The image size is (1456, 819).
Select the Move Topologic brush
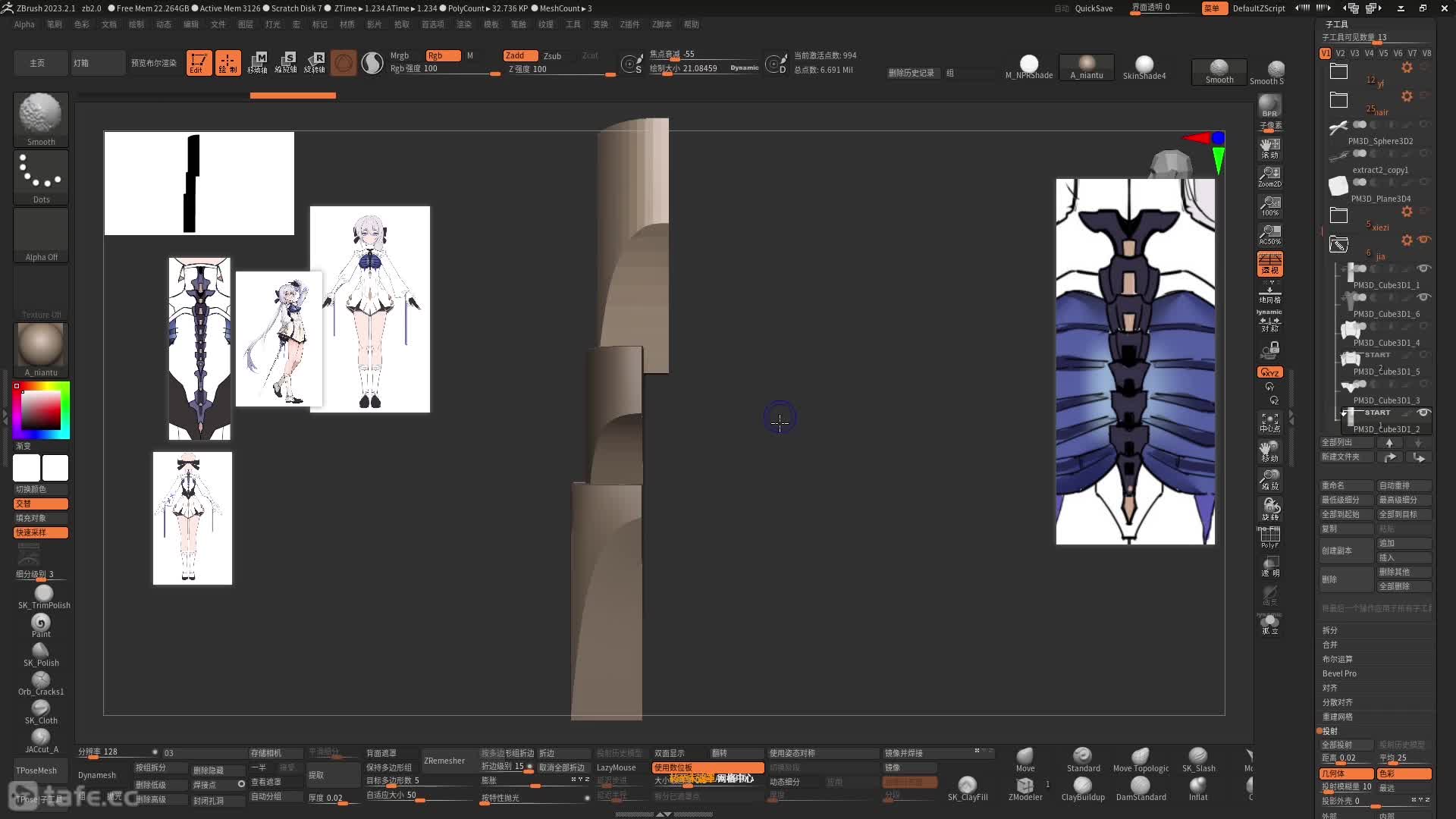(x=1141, y=760)
